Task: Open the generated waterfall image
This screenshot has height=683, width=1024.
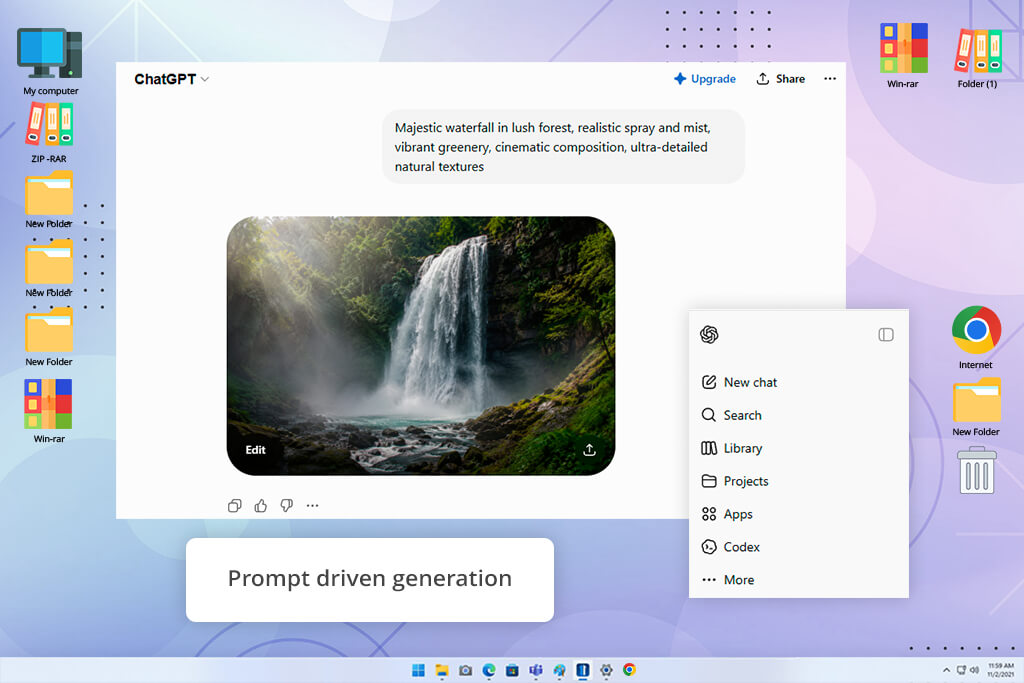Action: point(421,345)
